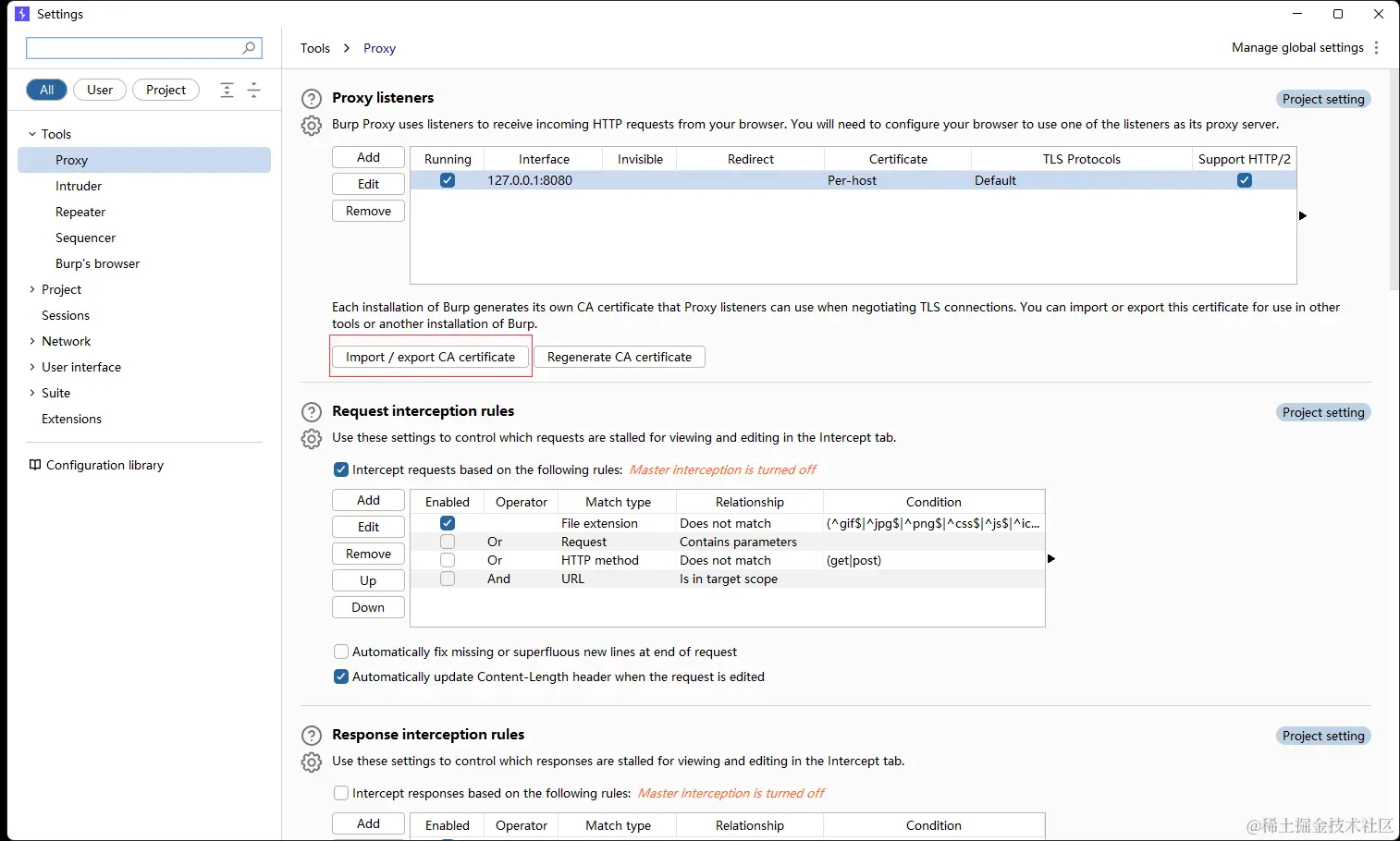Viewport: 1400px width, 841px height.
Task: Add a request interception rule
Action: (368, 500)
